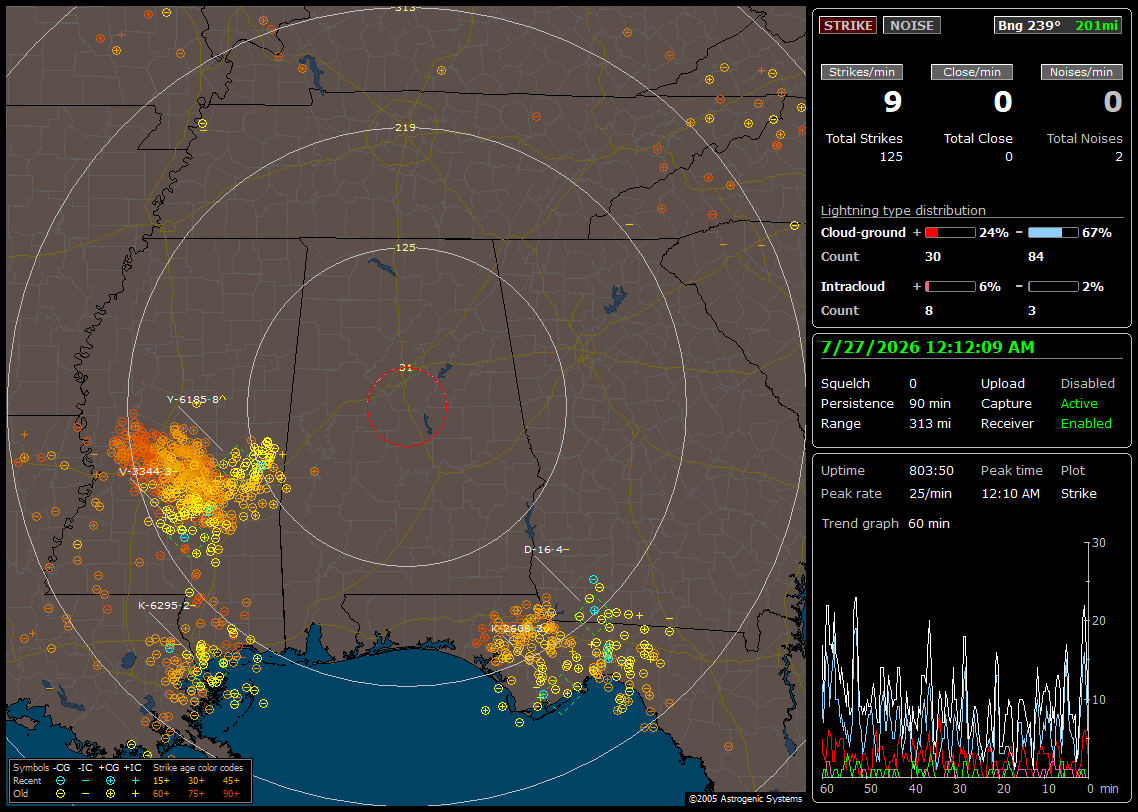Click the Strikes/min header
Image resolution: width=1138 pixels, height=812 pixels.
click(861, 72)
